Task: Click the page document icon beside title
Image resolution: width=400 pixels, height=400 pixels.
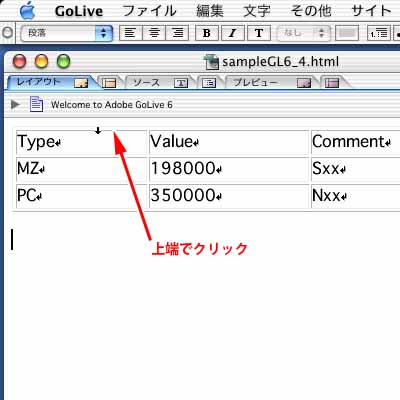Action: pyautogui.click(x=36, y=104)
